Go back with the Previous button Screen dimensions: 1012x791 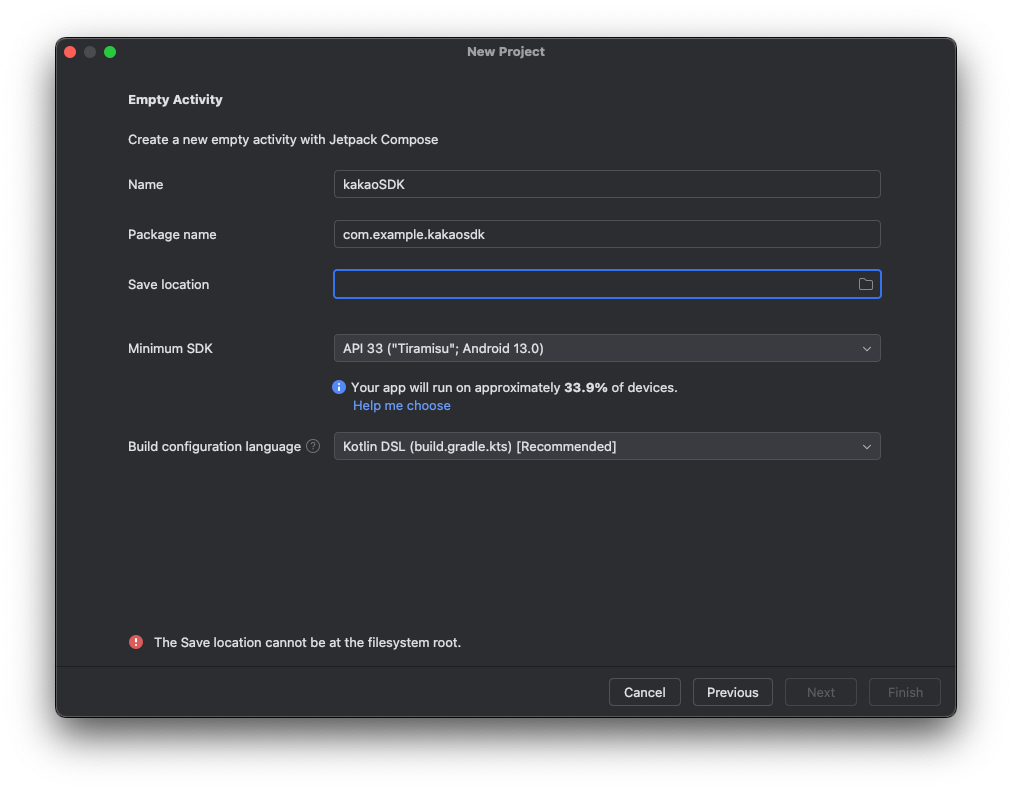[733, 692]
